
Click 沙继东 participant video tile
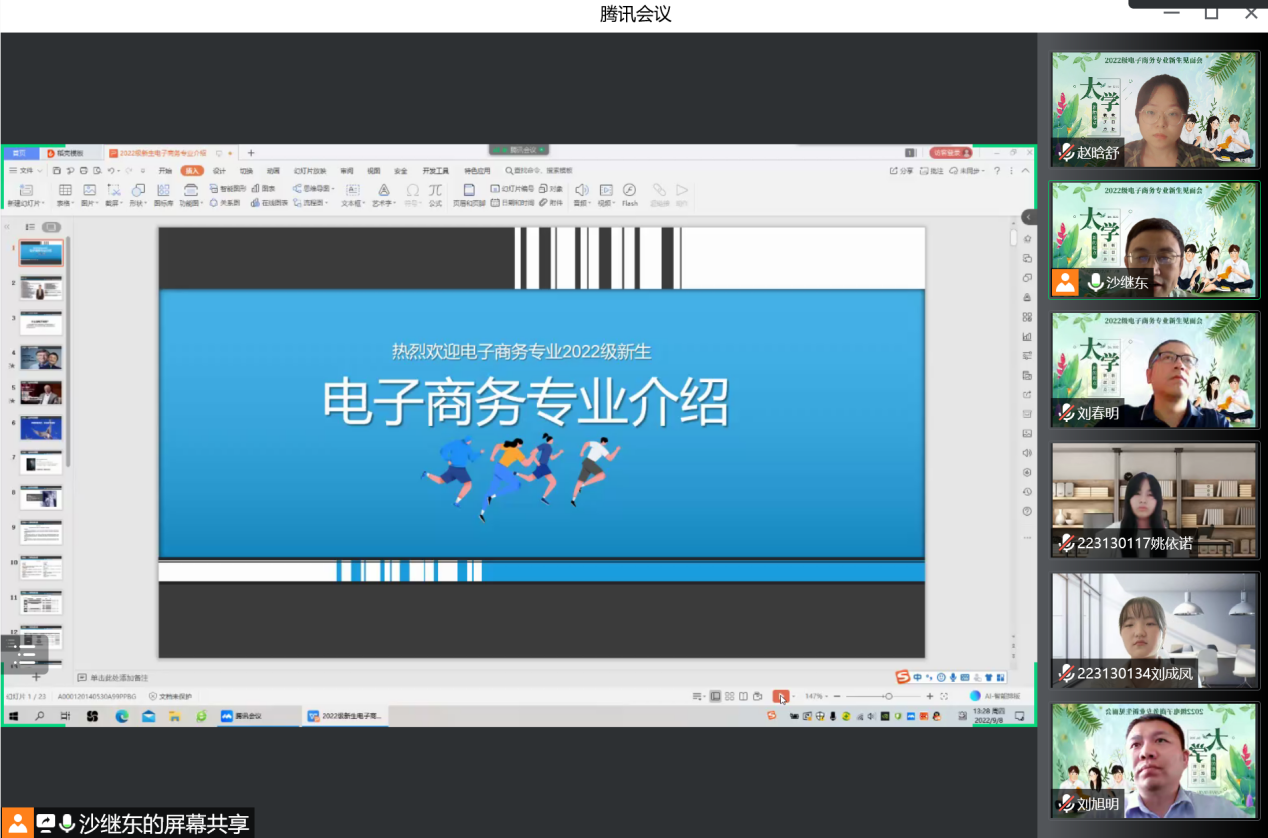coord(1154,239)
